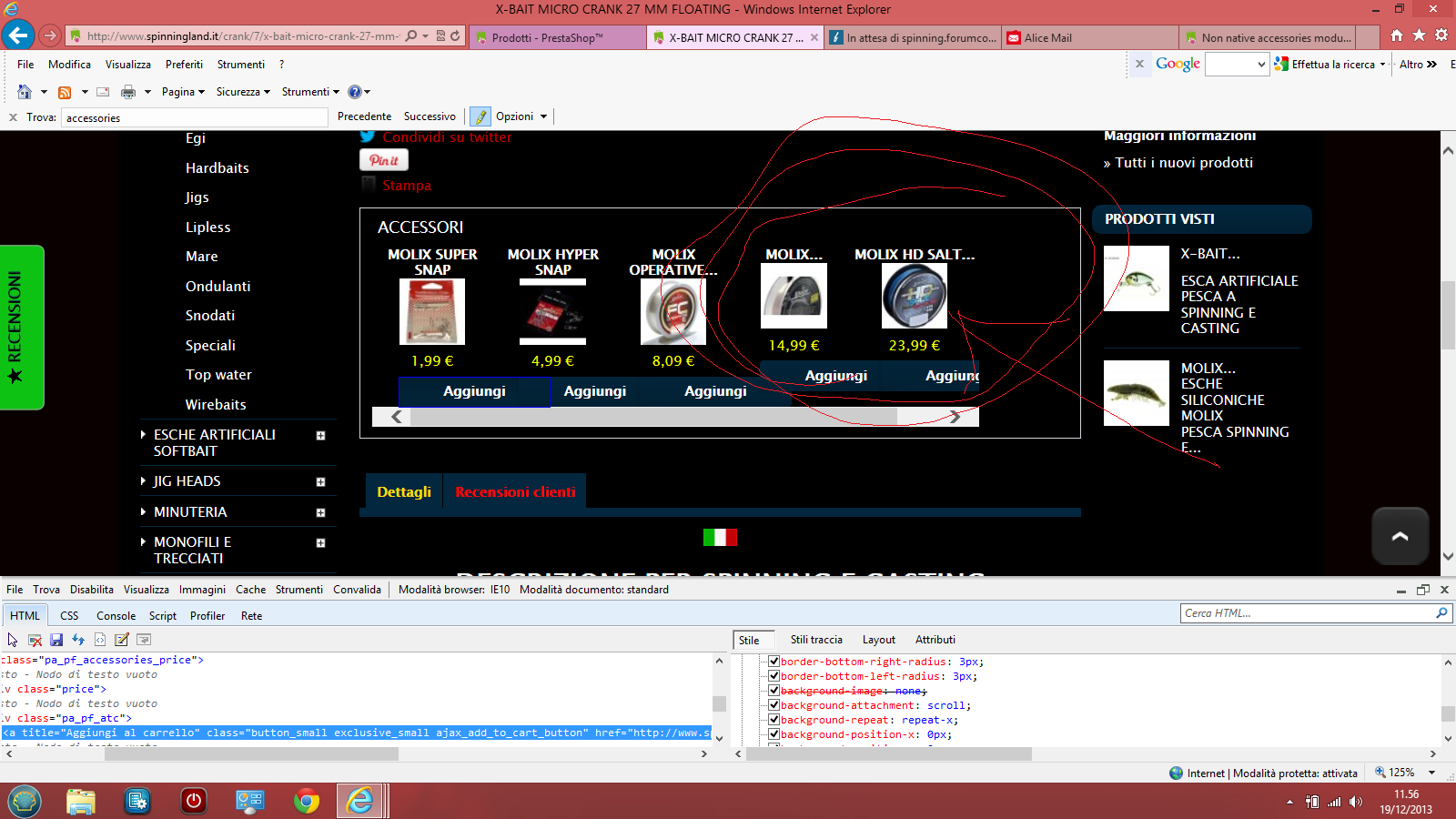Click the browser forward arrow button

click(x=50, y=36)
